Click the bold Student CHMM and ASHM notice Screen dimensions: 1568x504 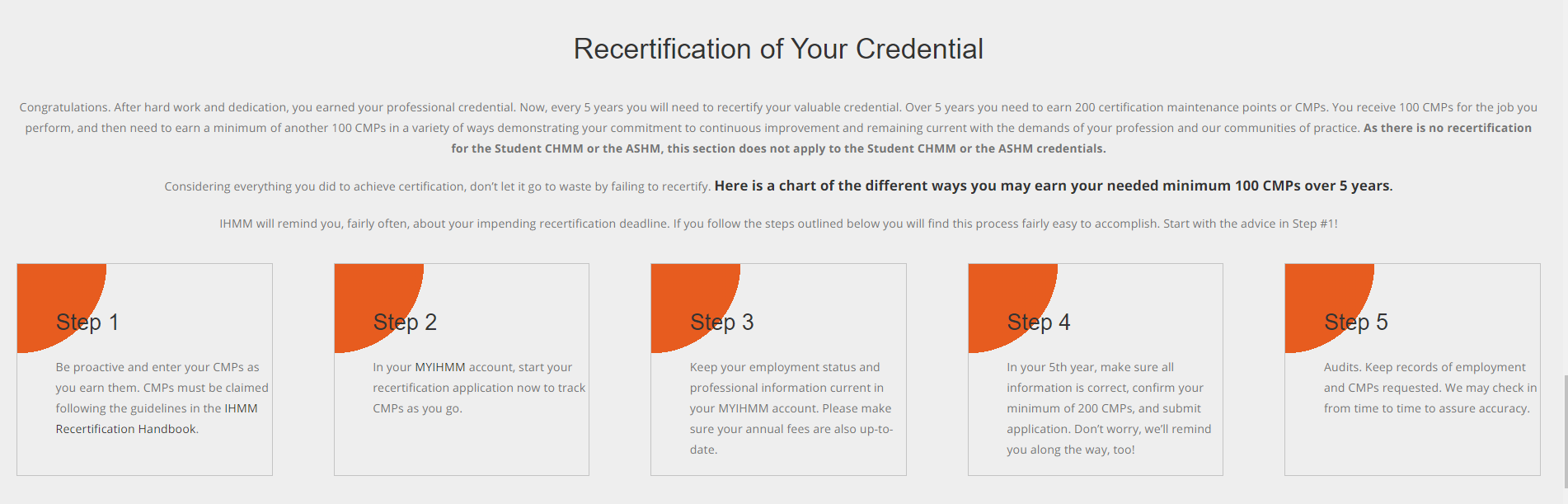point(991,138)
